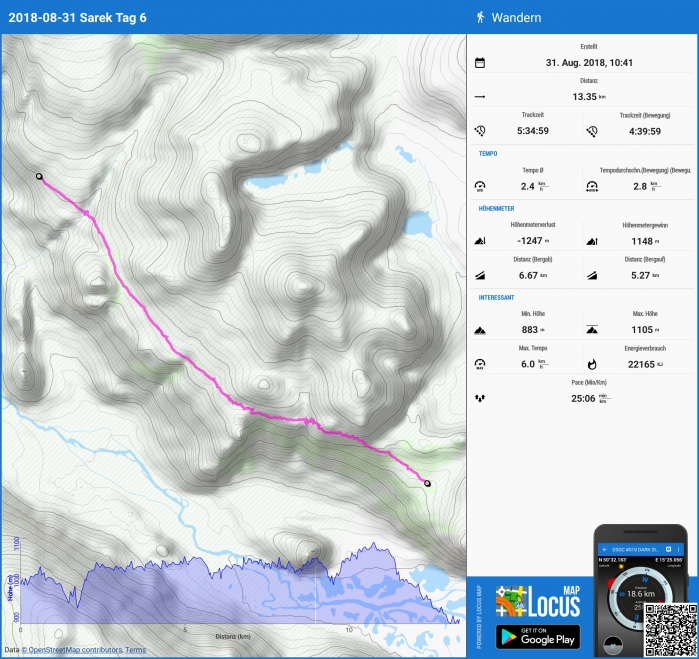
Task: Click the moving time clock icon beside 4:39:59
Action: 592,131
